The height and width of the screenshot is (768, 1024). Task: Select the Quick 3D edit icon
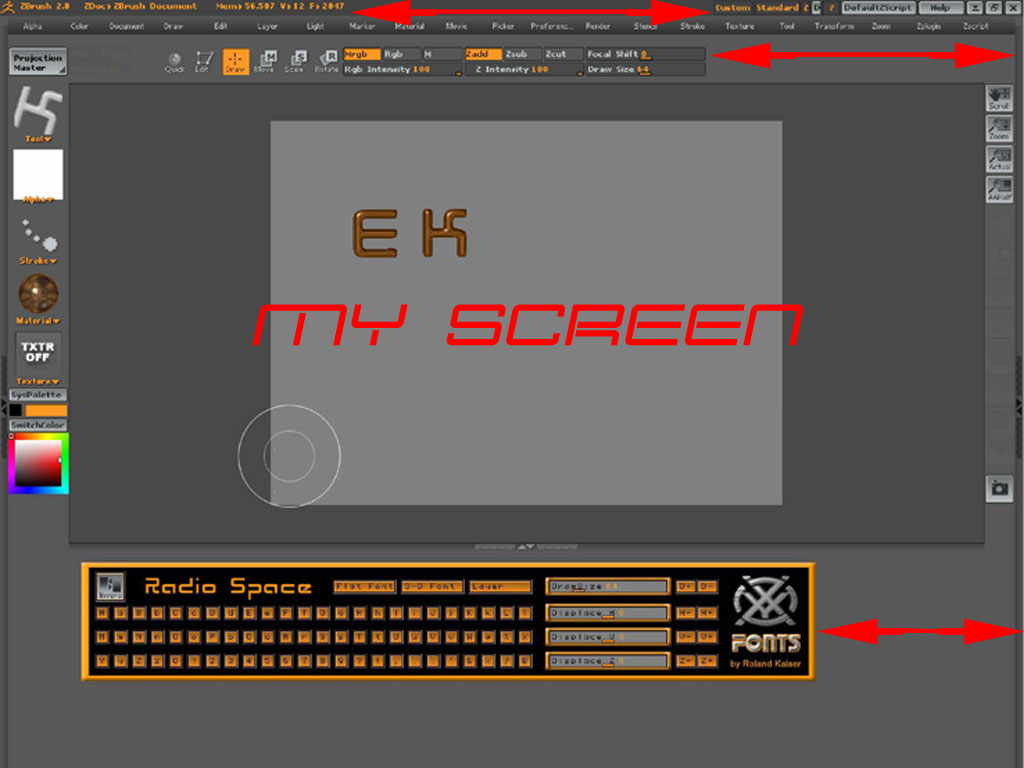174,62
